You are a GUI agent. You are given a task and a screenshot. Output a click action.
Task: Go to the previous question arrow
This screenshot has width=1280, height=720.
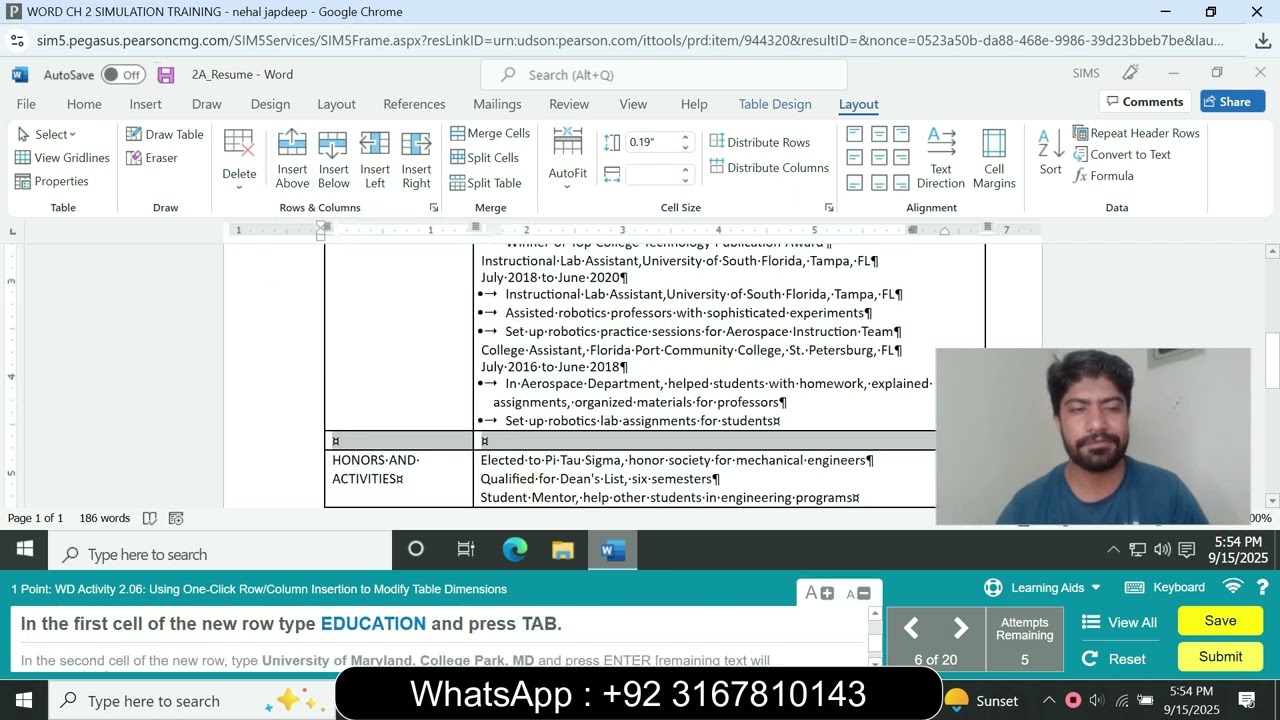(x=911, y=628)
